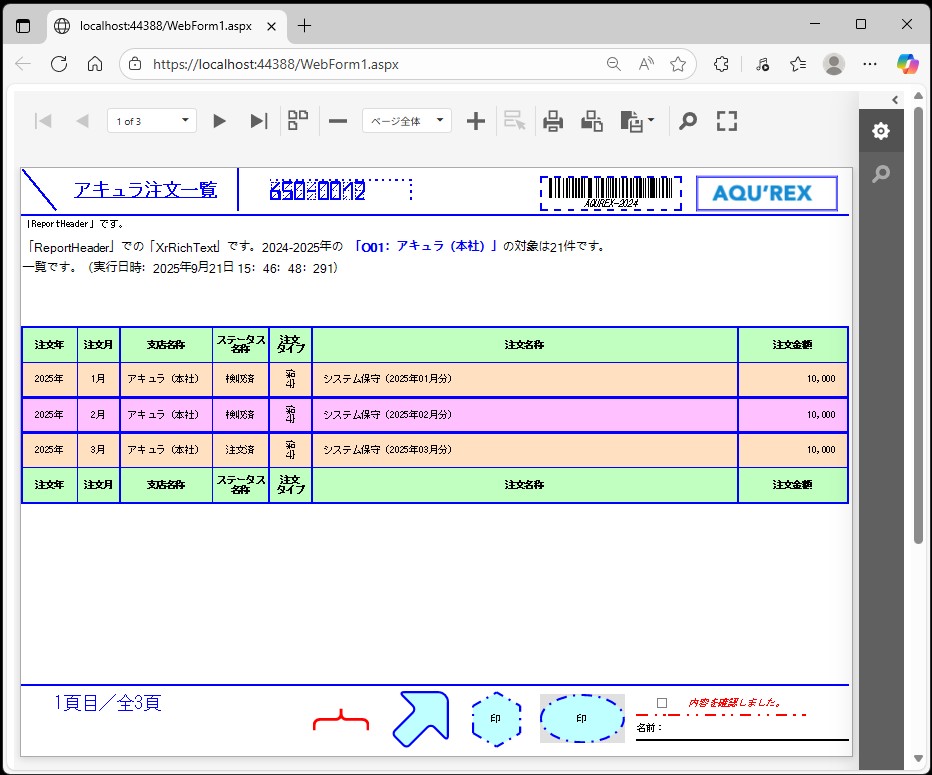Print the current page only
The width and height of the screenshot is (932, 775).
[592, 121]
